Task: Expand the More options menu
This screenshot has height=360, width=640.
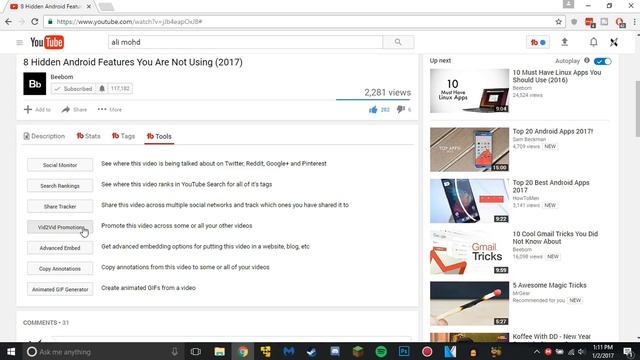Action: coord(110,109)
